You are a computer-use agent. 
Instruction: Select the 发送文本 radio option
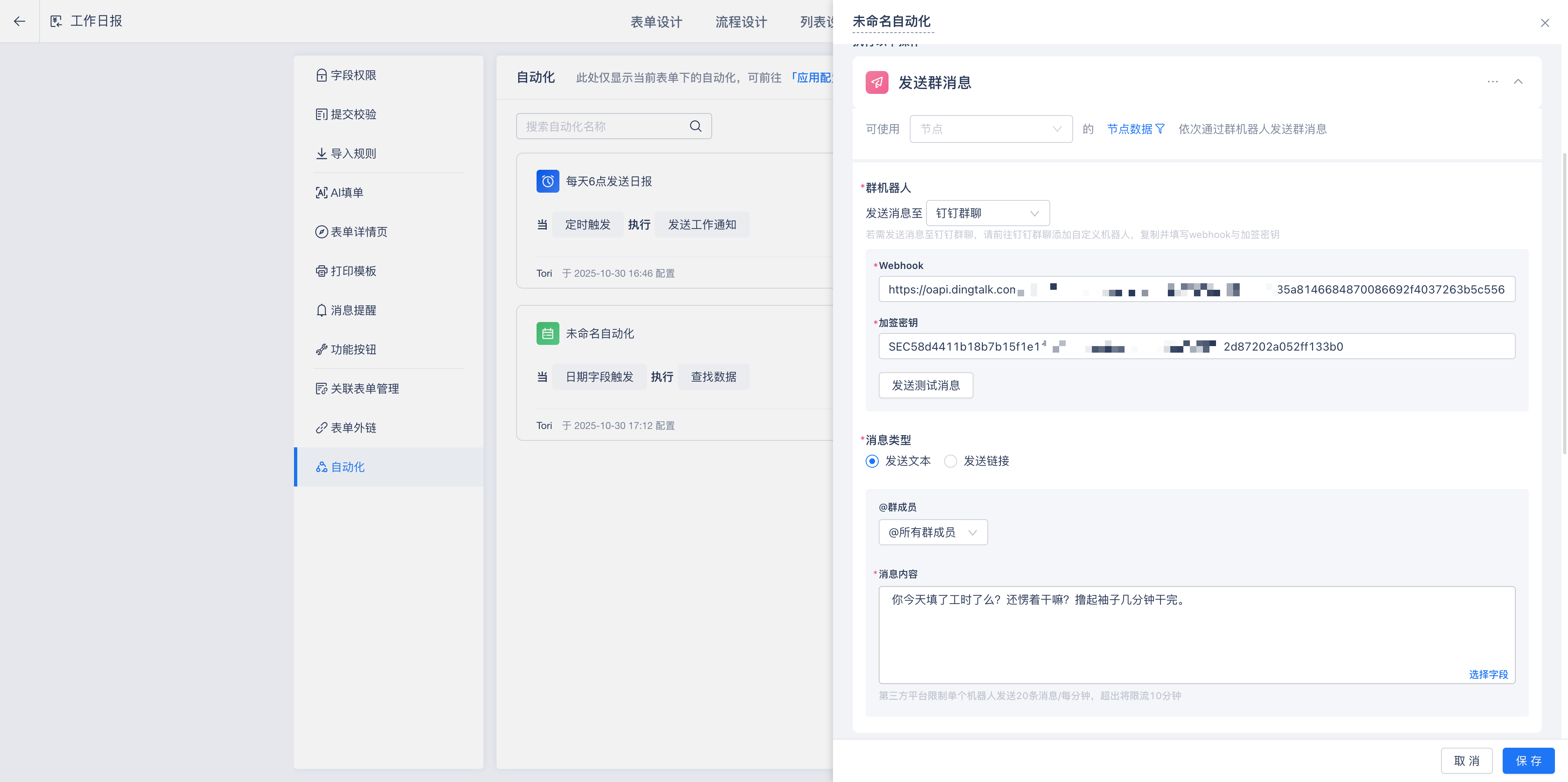click(x=872, y=461)
